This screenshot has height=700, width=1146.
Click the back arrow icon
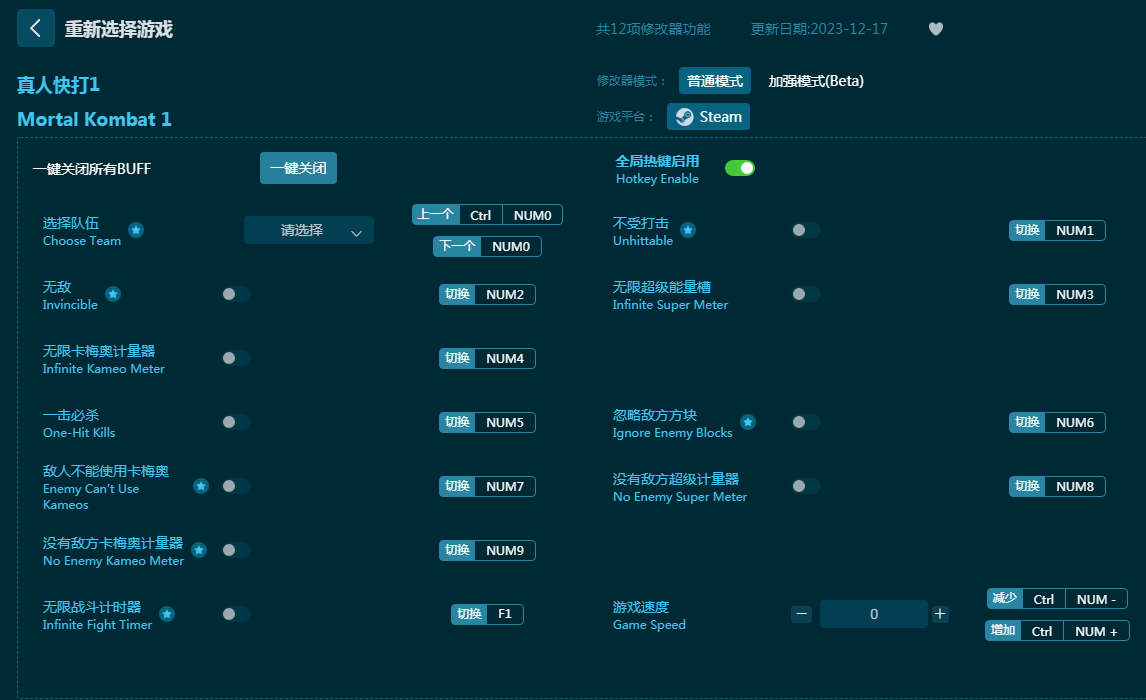click(35, 28)
